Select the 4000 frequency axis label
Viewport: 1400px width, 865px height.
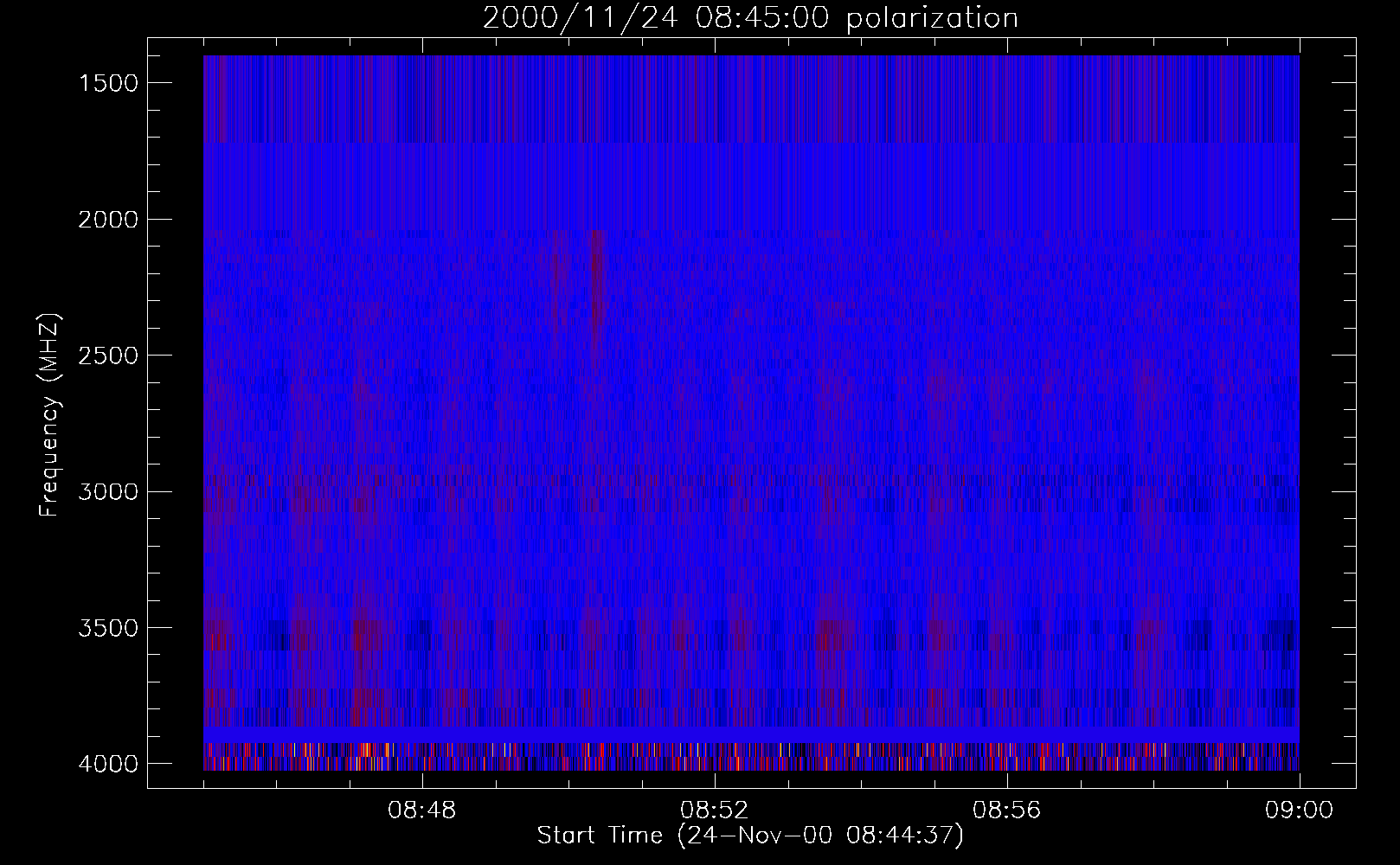point(108,764)
